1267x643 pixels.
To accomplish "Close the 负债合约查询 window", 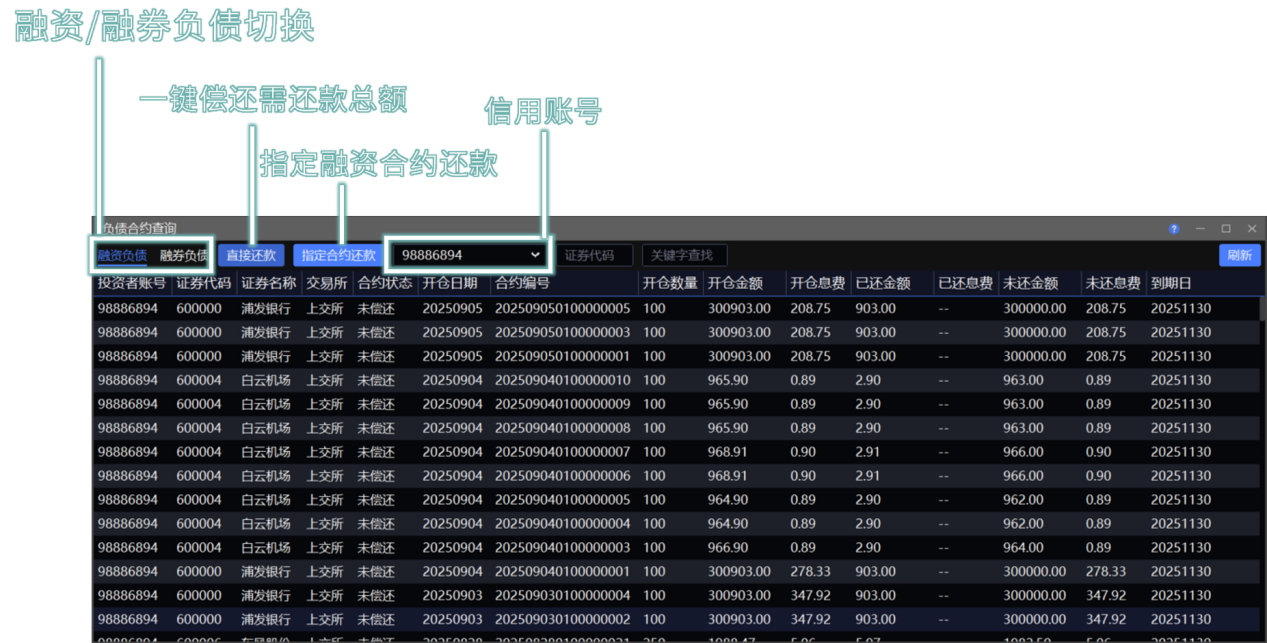I will pyautogui.click(x=1251, y=229).
